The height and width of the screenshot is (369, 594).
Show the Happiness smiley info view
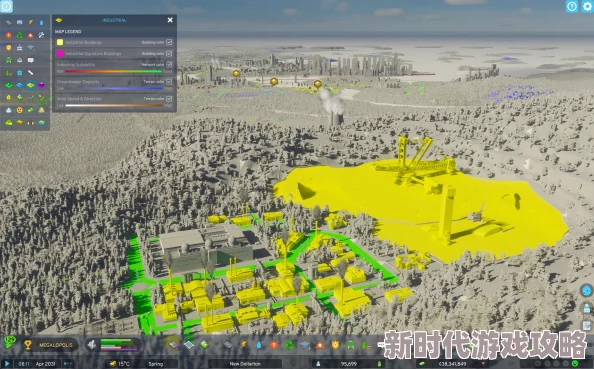tap(19, 110)
